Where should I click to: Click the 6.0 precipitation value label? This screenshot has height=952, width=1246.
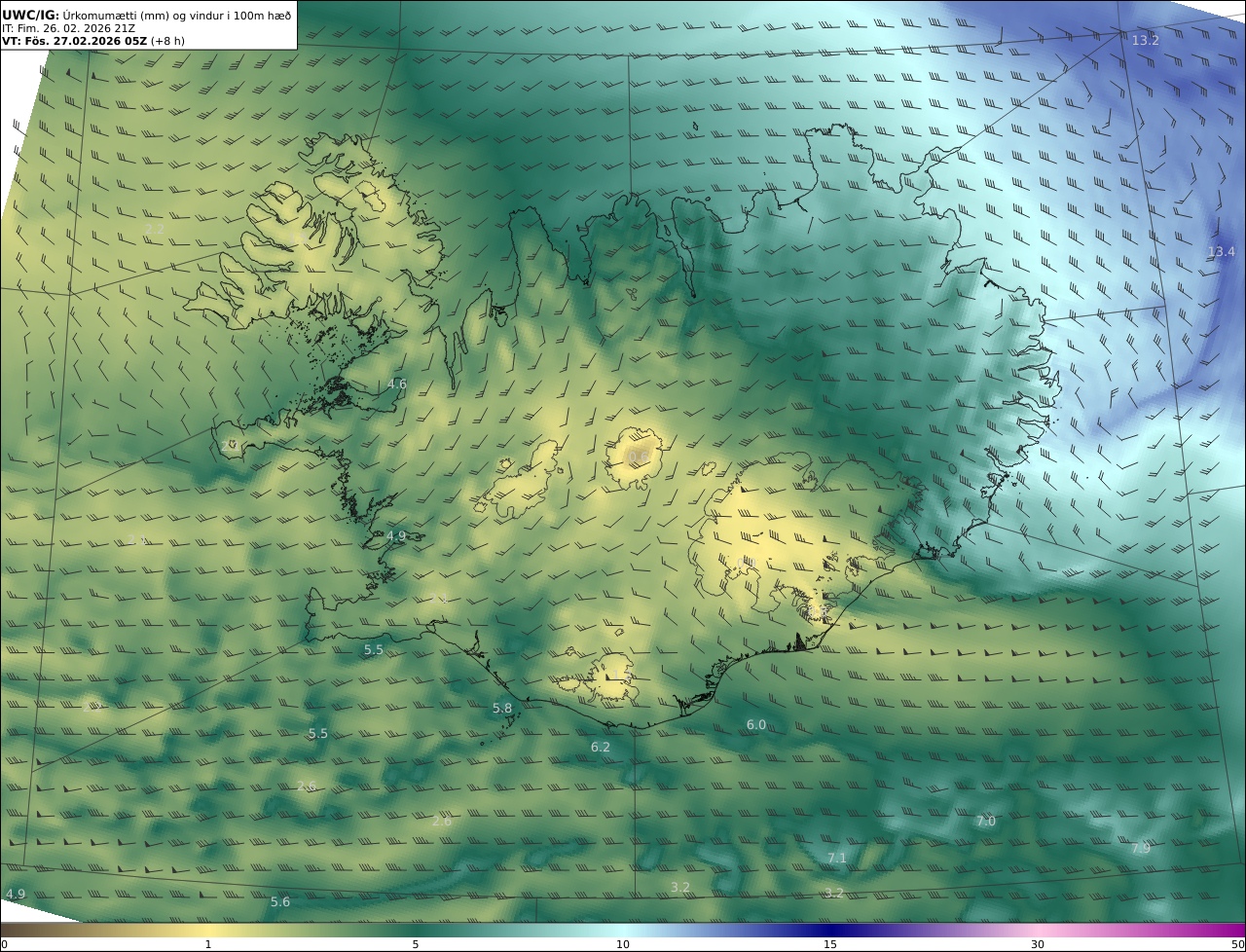click(756, 724)
